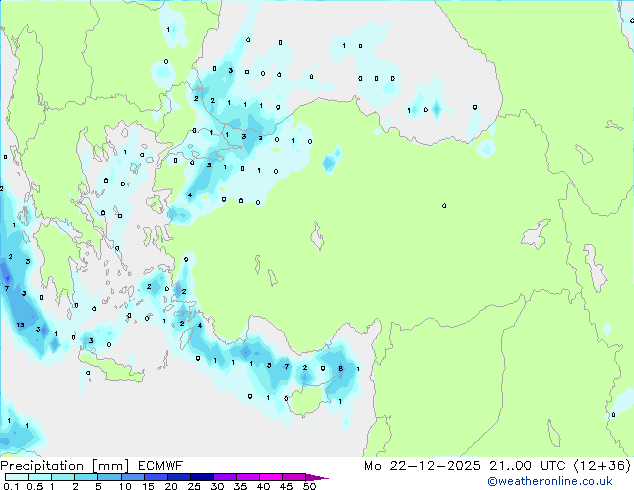Click the "13" precipitation value on the map
Image resolution: width=634 pixels, height=490 pixels.
click(21, 325)
